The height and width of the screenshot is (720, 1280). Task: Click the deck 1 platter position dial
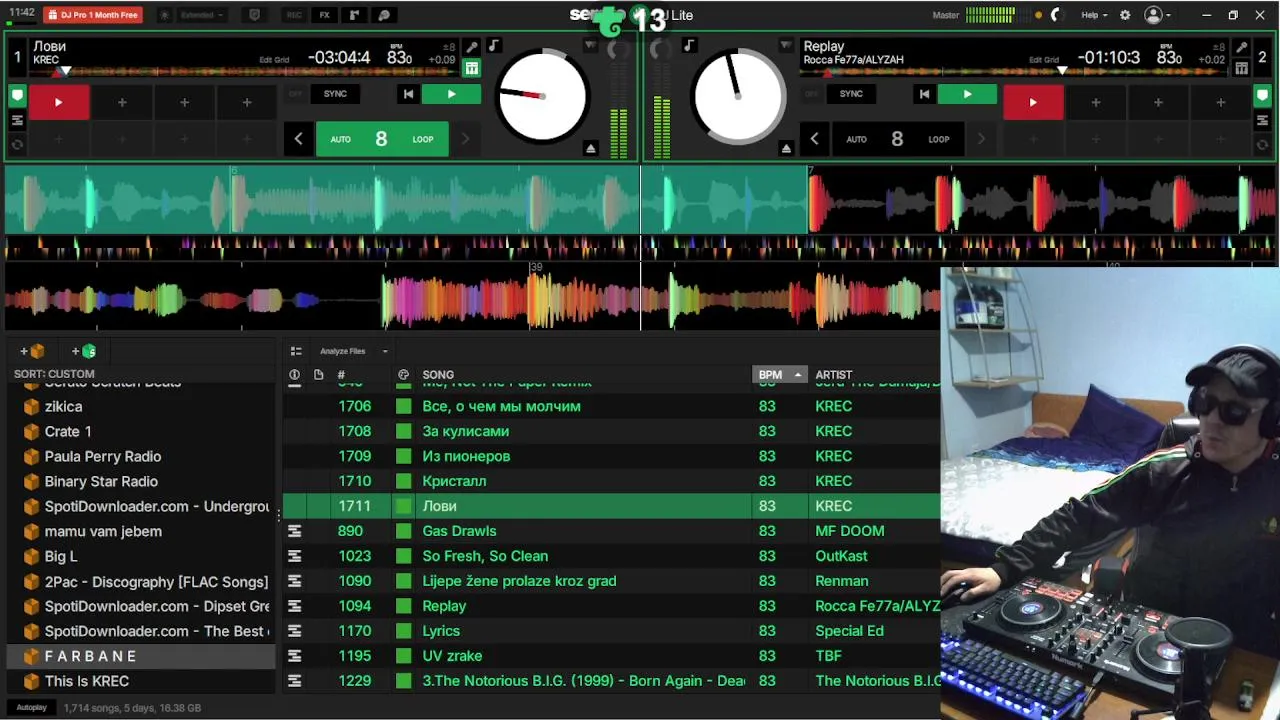tap(542, 96)
